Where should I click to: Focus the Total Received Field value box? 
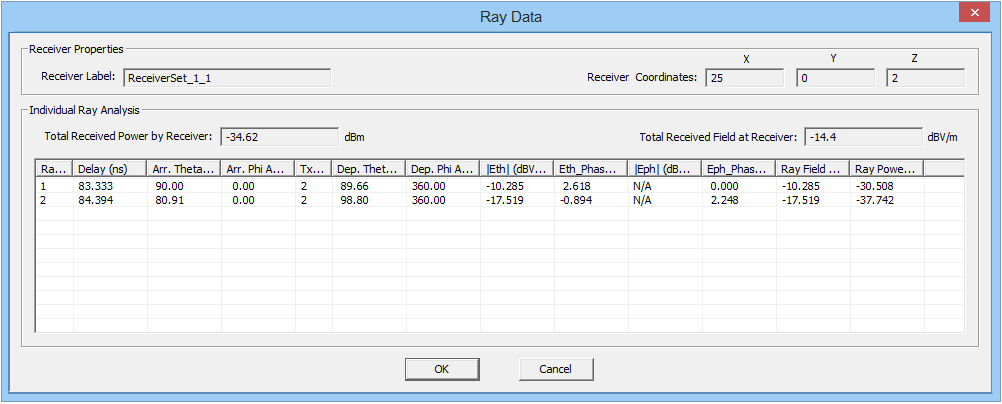pos(863,137)
